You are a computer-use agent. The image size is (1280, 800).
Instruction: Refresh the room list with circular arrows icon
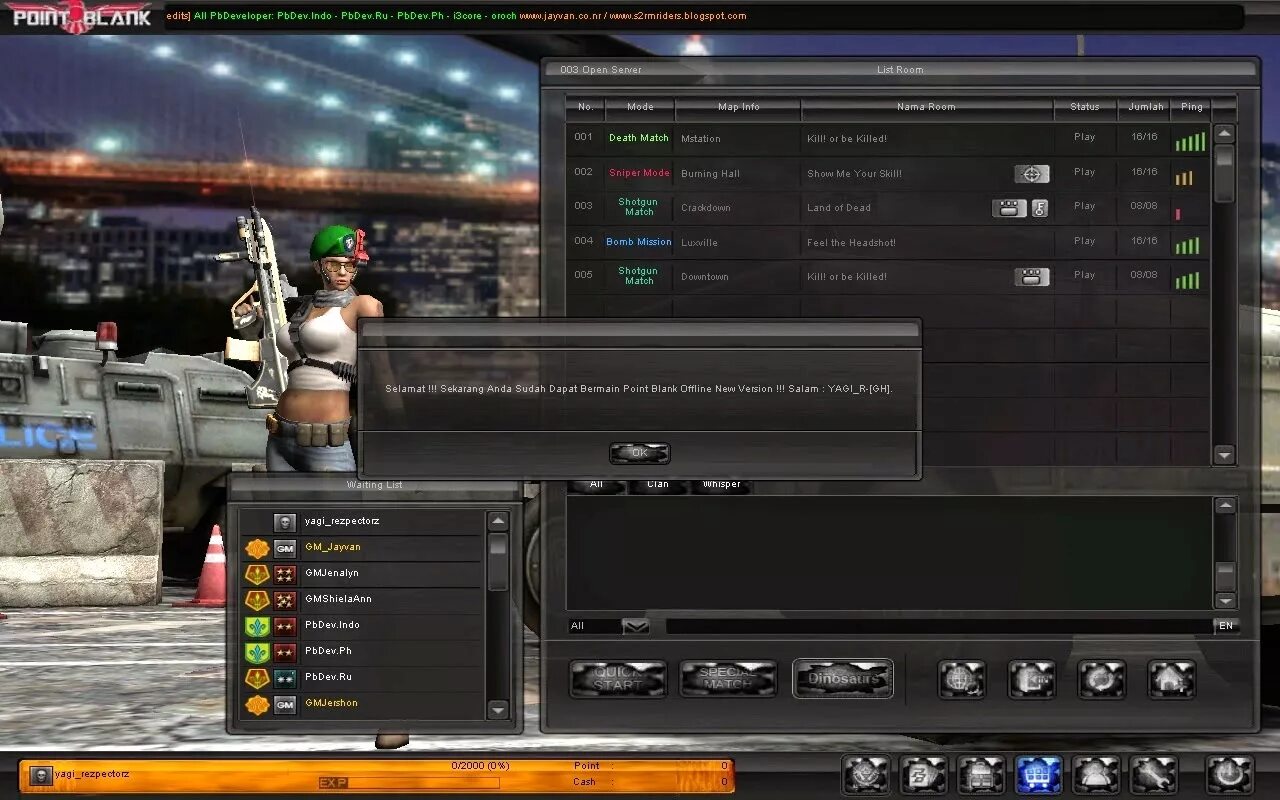[1101, 679]
